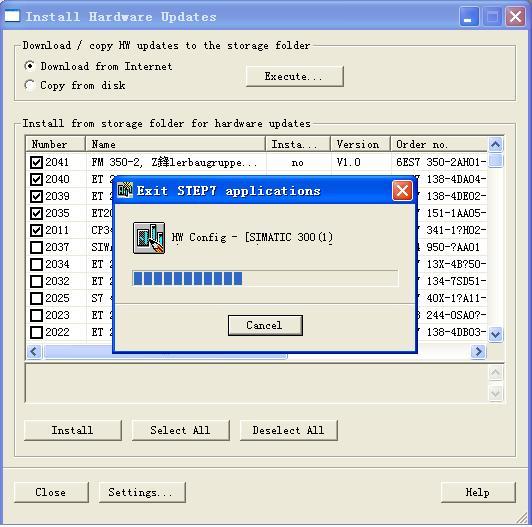
Task: Click the Deselect All button
Action: (x=288, y=430)
